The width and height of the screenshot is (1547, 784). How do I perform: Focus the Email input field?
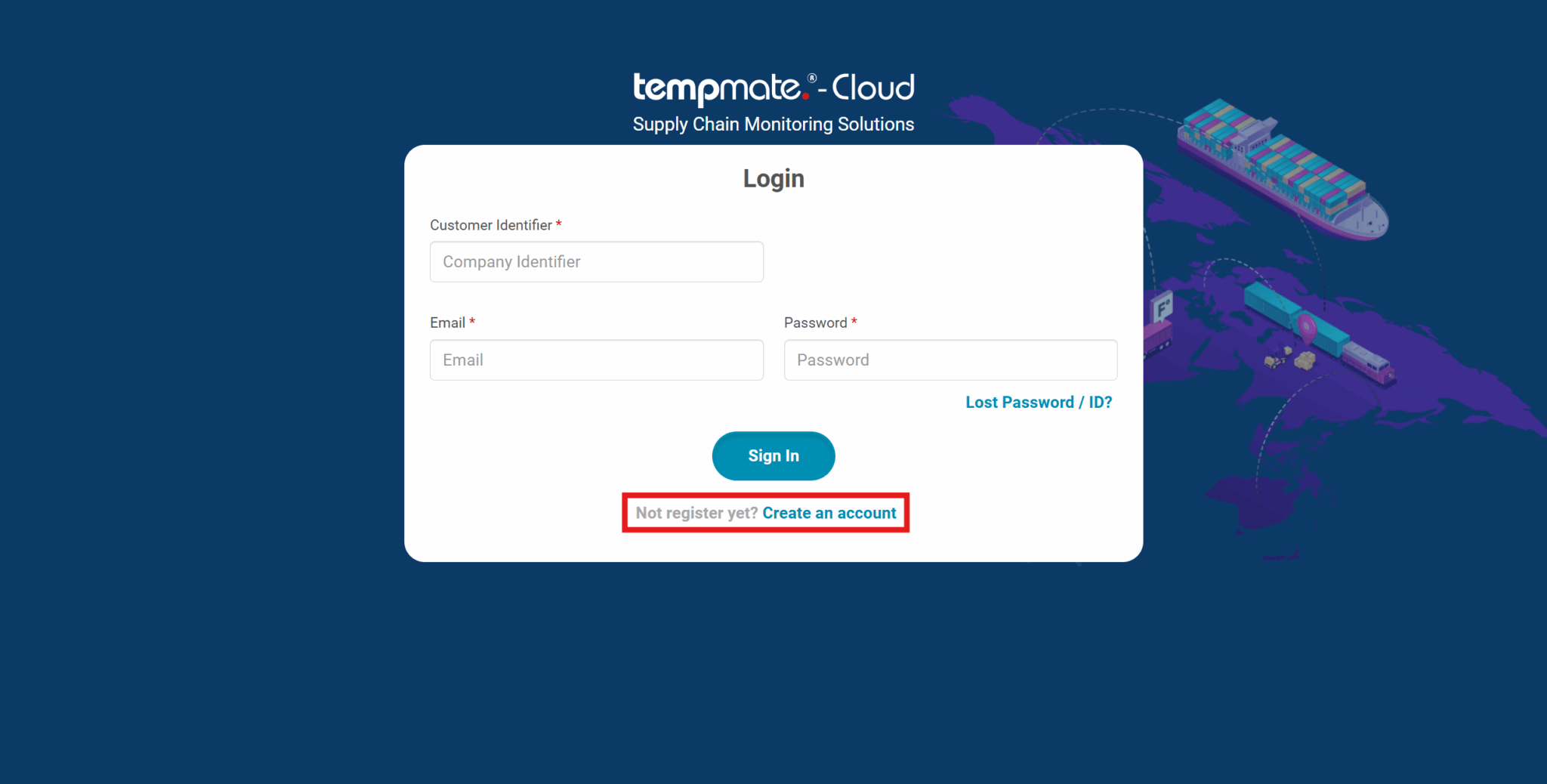(x=597, y=360)
